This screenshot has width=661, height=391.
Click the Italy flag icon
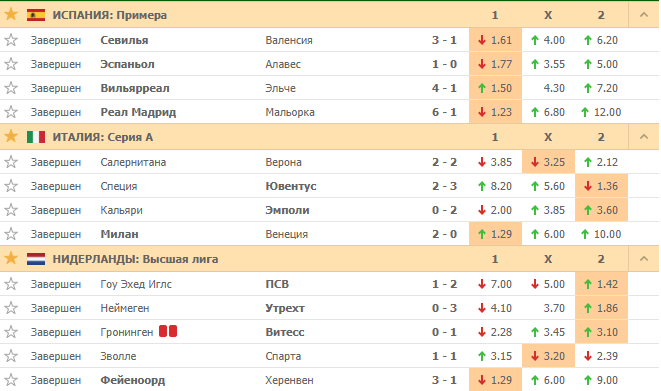(36, 137)
